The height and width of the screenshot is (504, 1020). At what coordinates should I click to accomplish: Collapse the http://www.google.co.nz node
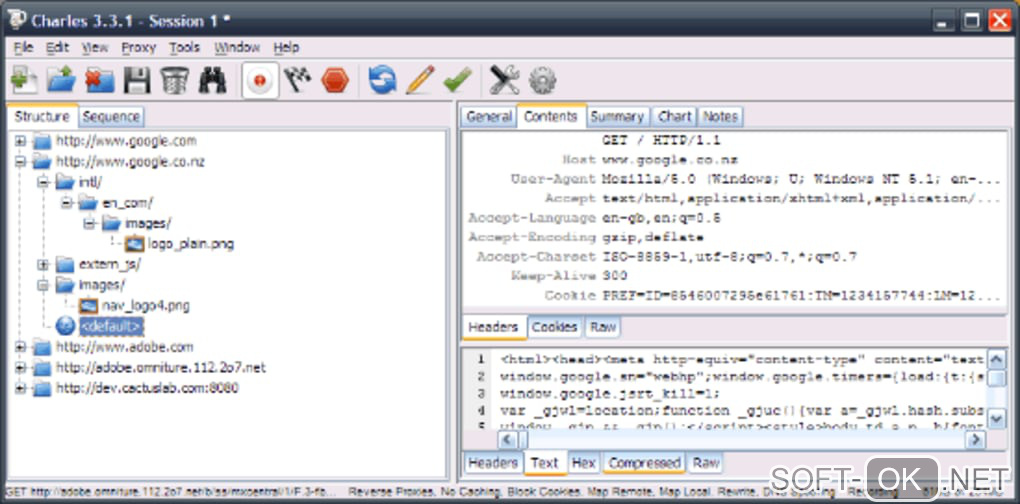click(x=21, y=162)
